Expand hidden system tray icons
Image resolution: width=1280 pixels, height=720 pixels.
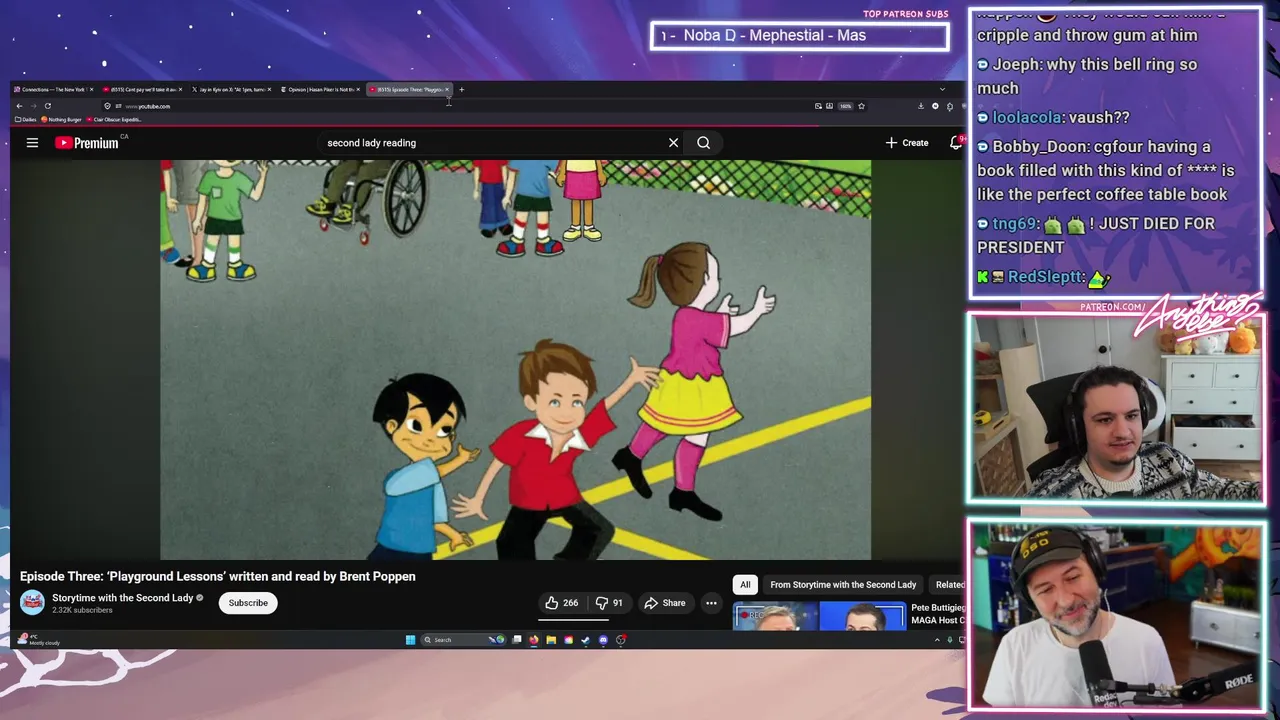[x=937, y=640]
